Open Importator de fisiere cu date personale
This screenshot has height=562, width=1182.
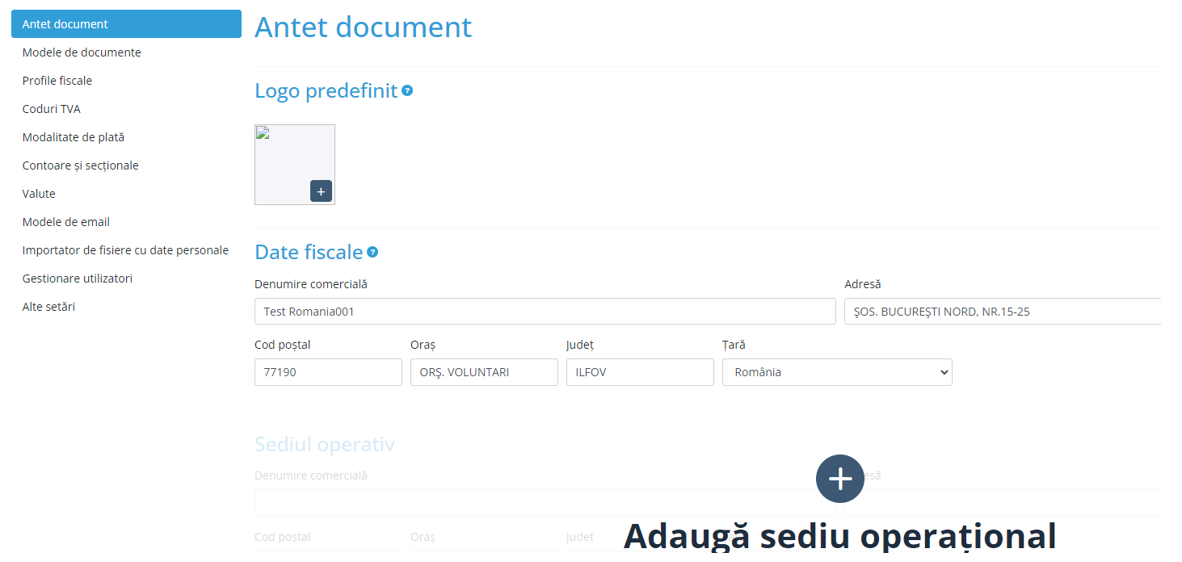(x=125, y=250)
